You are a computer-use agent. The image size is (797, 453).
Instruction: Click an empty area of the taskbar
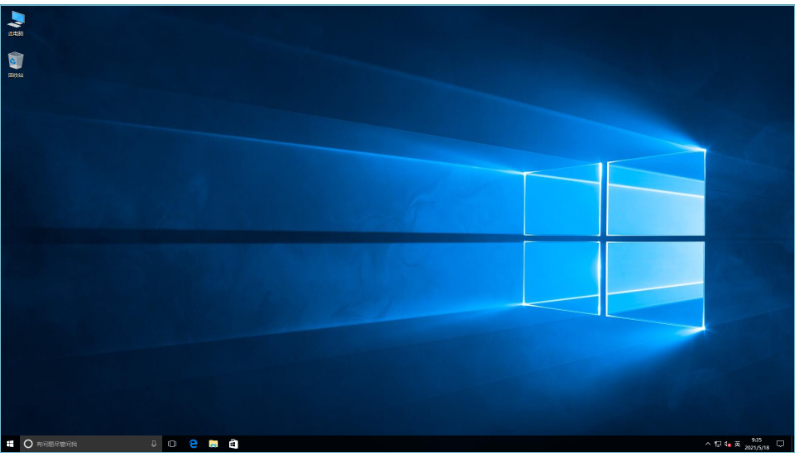click(x=450, y=443)
